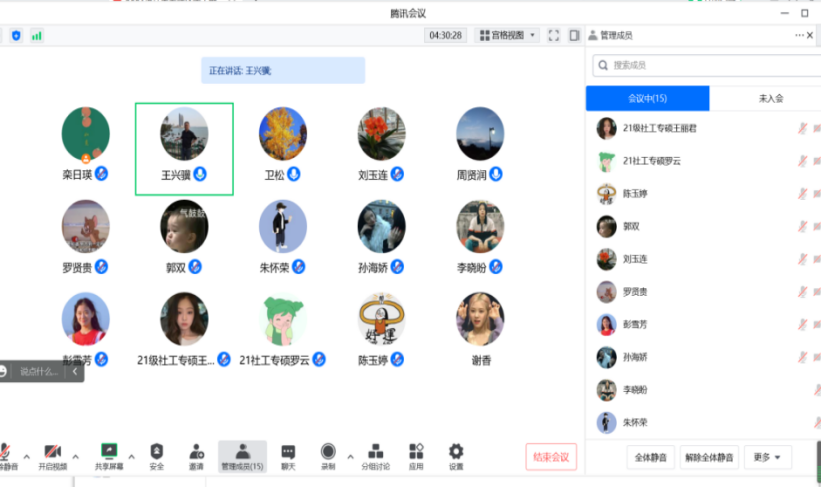The height and width of the screenshot is (488, 822).
Task: Click the 安全 security shield icon
Action: point(157,455)
